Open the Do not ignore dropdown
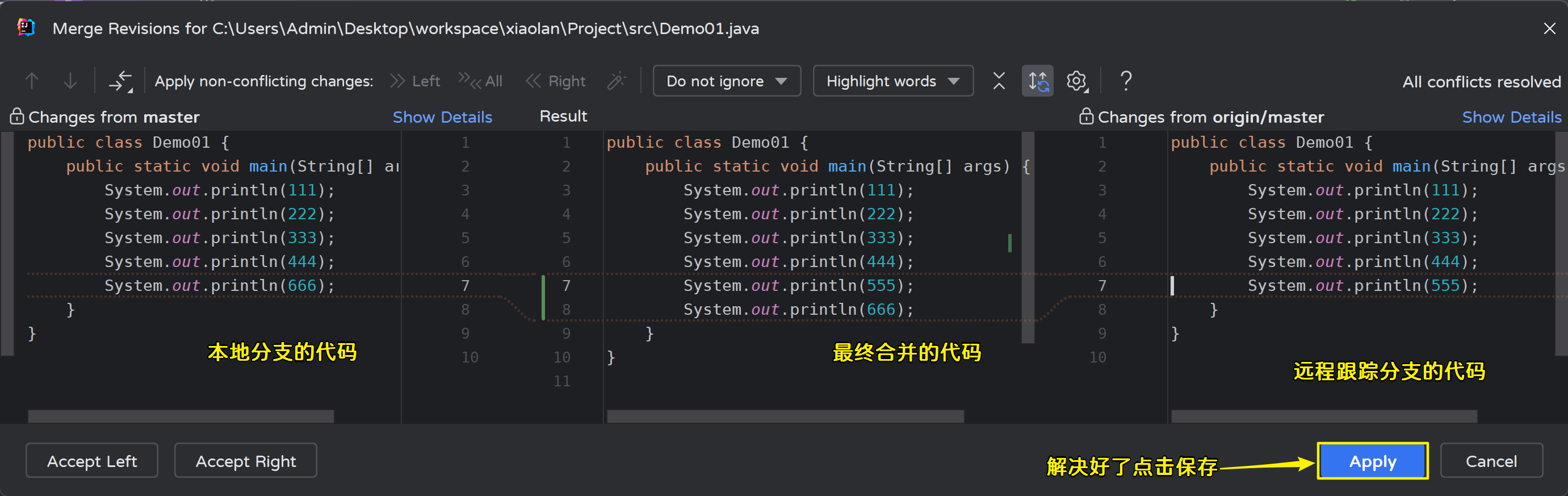 727,81
